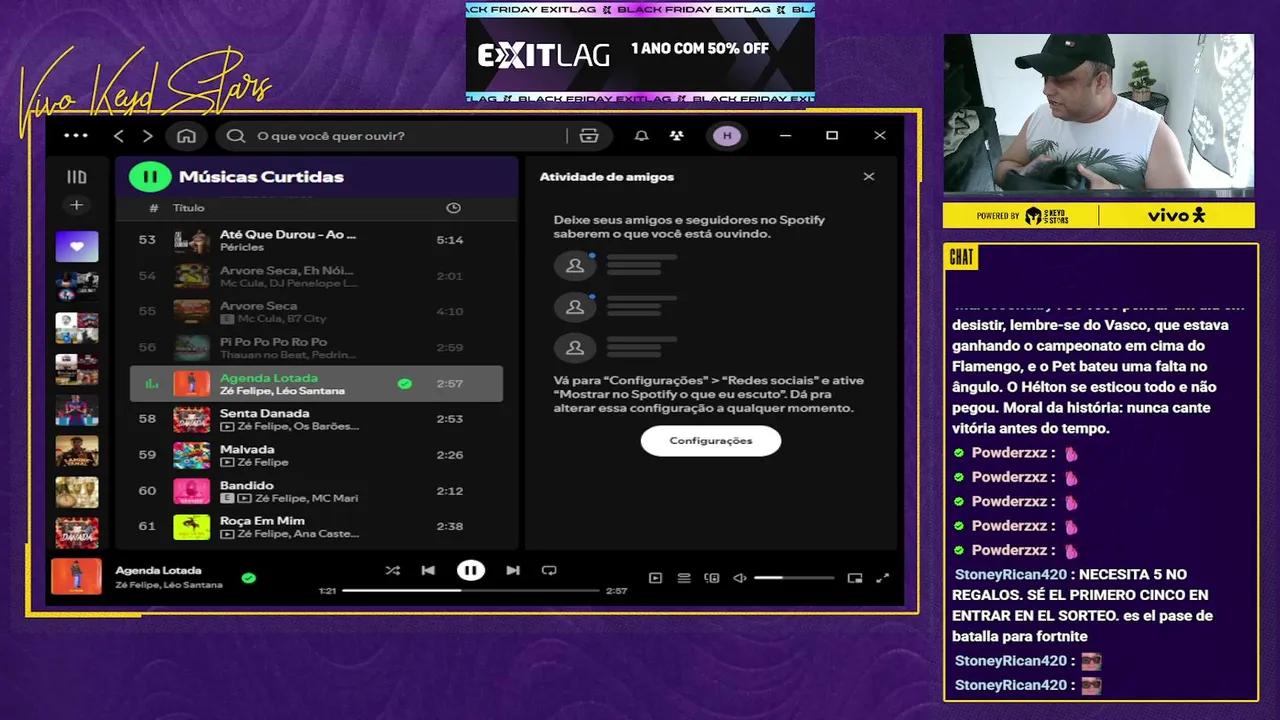Open the third sidebar playlist collage thumbnail

(77, 328)
